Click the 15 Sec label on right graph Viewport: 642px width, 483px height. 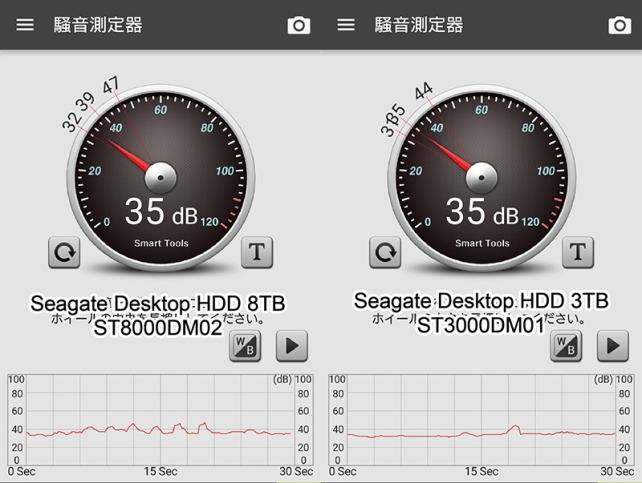tap(482, 472)
